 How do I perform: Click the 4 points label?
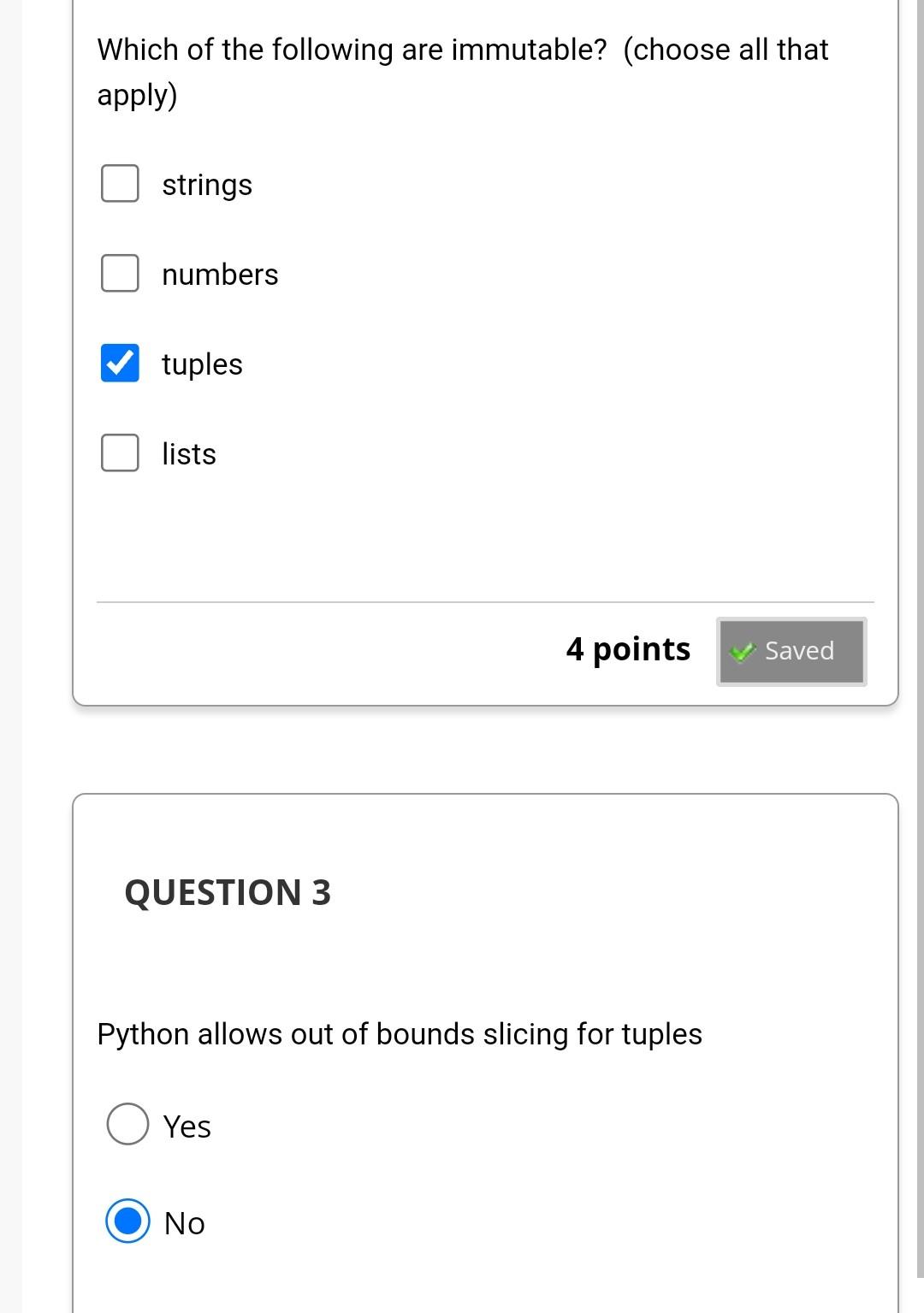628,649
